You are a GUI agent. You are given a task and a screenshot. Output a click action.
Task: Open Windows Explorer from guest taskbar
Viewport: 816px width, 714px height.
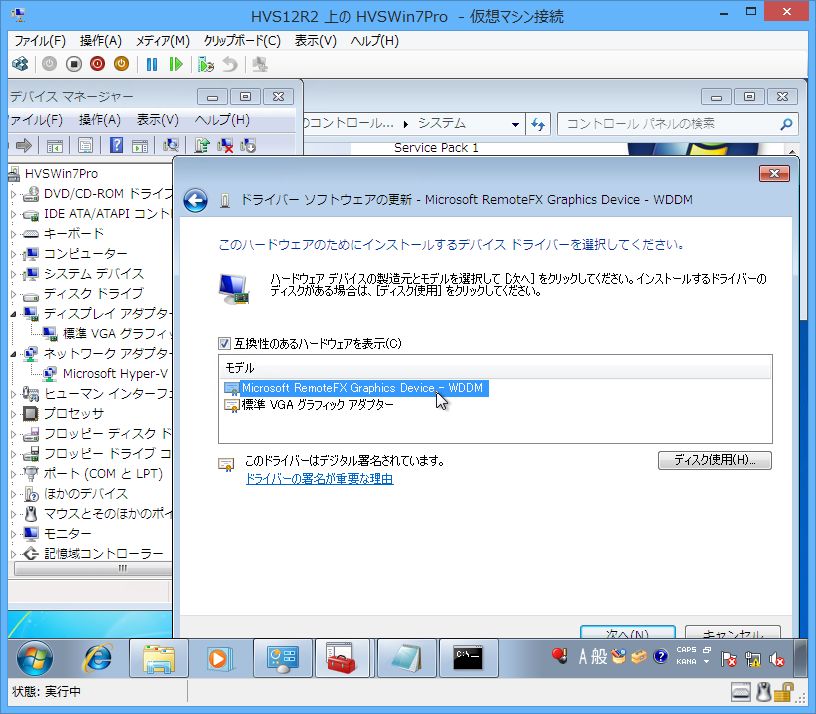pos(159,658)
